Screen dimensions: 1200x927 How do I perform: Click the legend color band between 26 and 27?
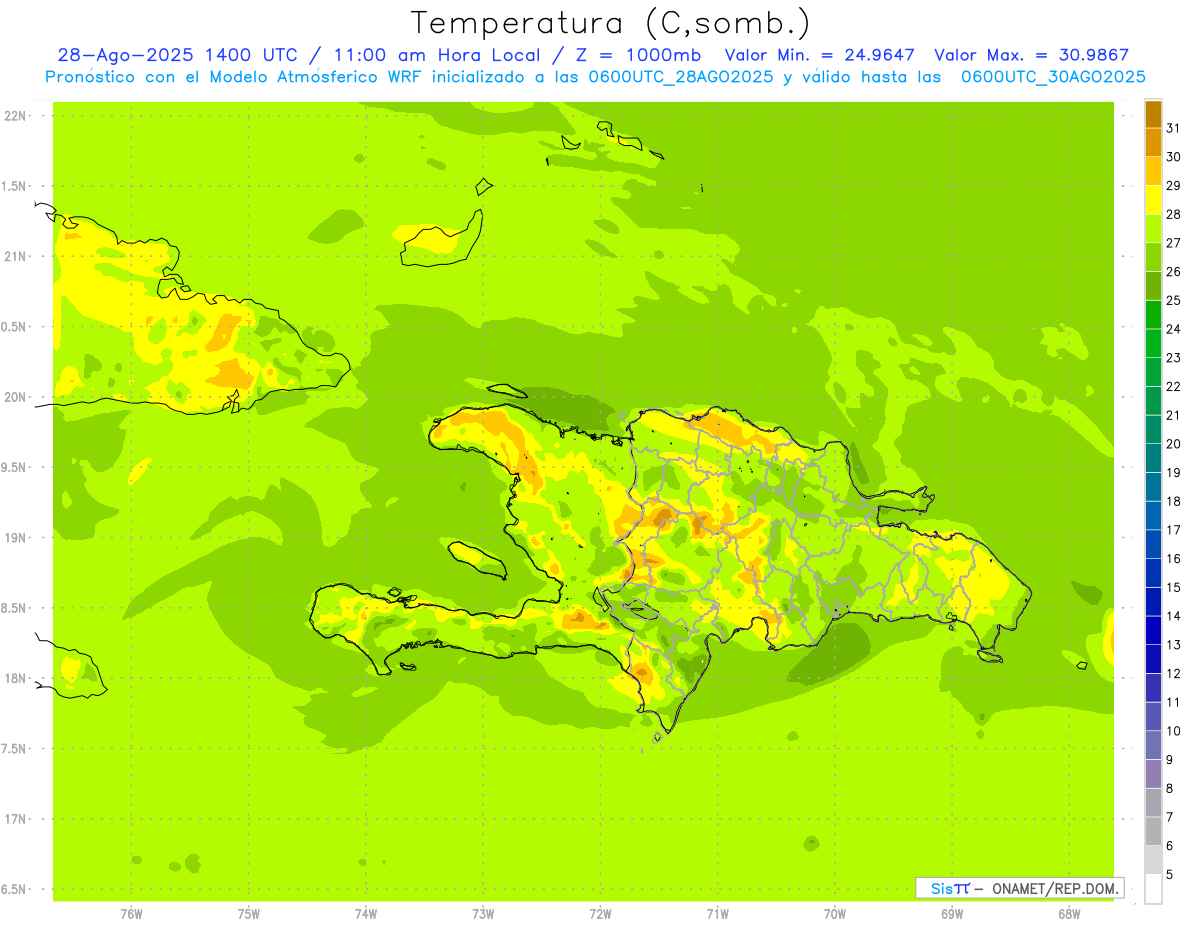1153,257
